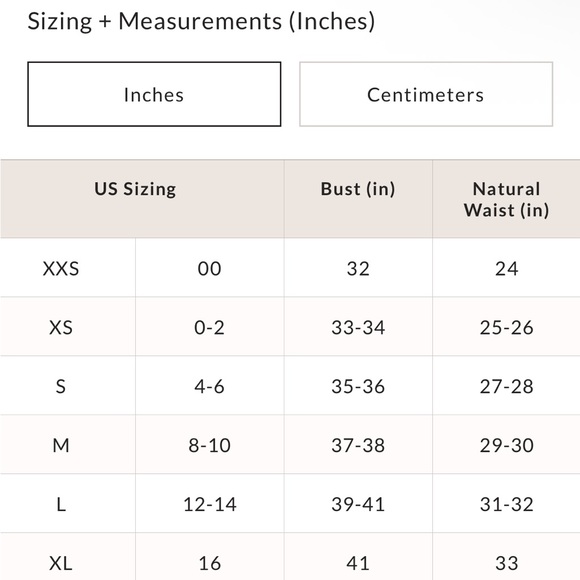Switch to the Inches unit toggle
580x580 pixels.
(x=154, y=94)
